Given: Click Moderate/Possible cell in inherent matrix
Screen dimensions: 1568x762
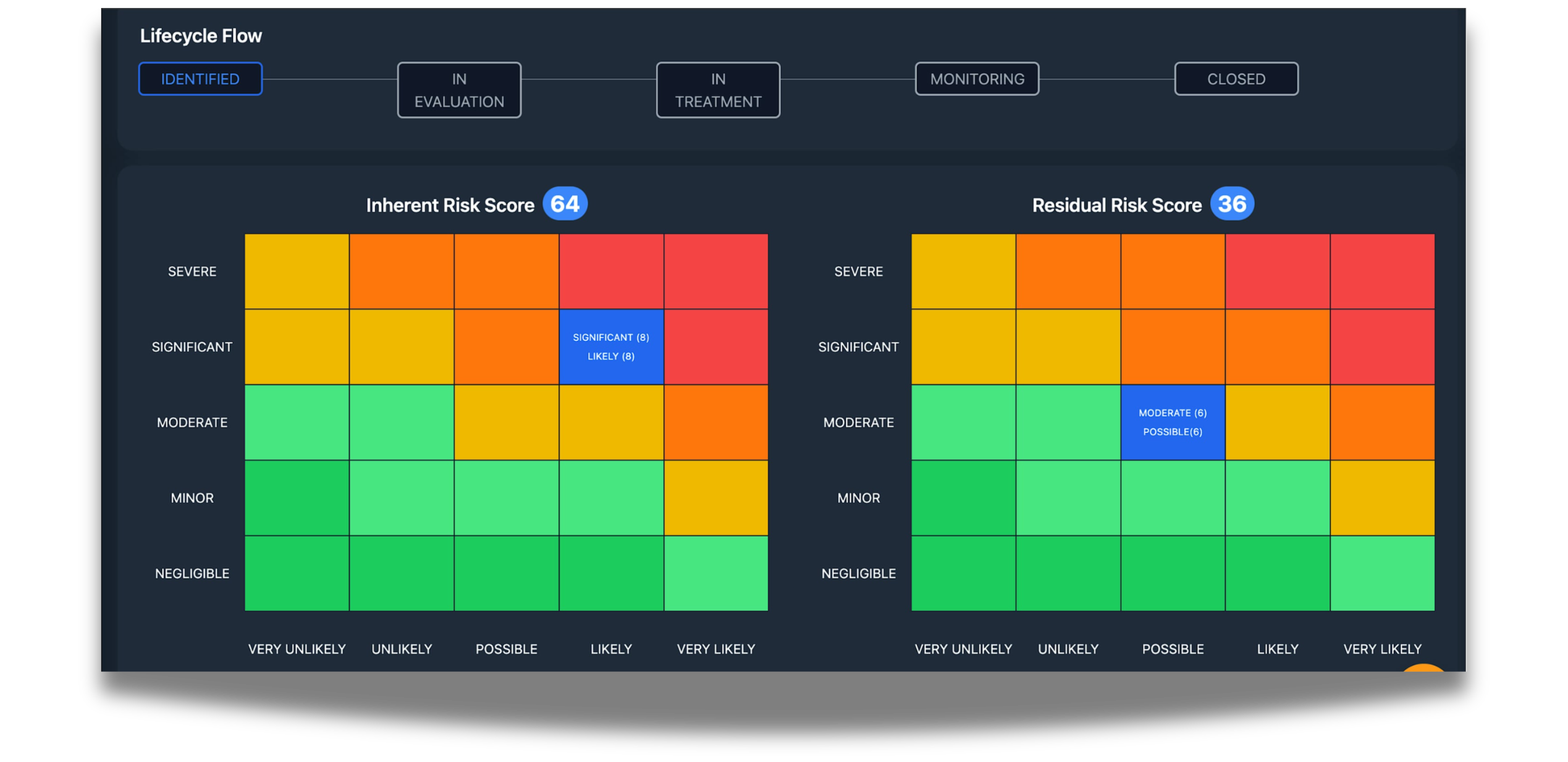Looking at the screenshot, I should click(x=507, y=422).
